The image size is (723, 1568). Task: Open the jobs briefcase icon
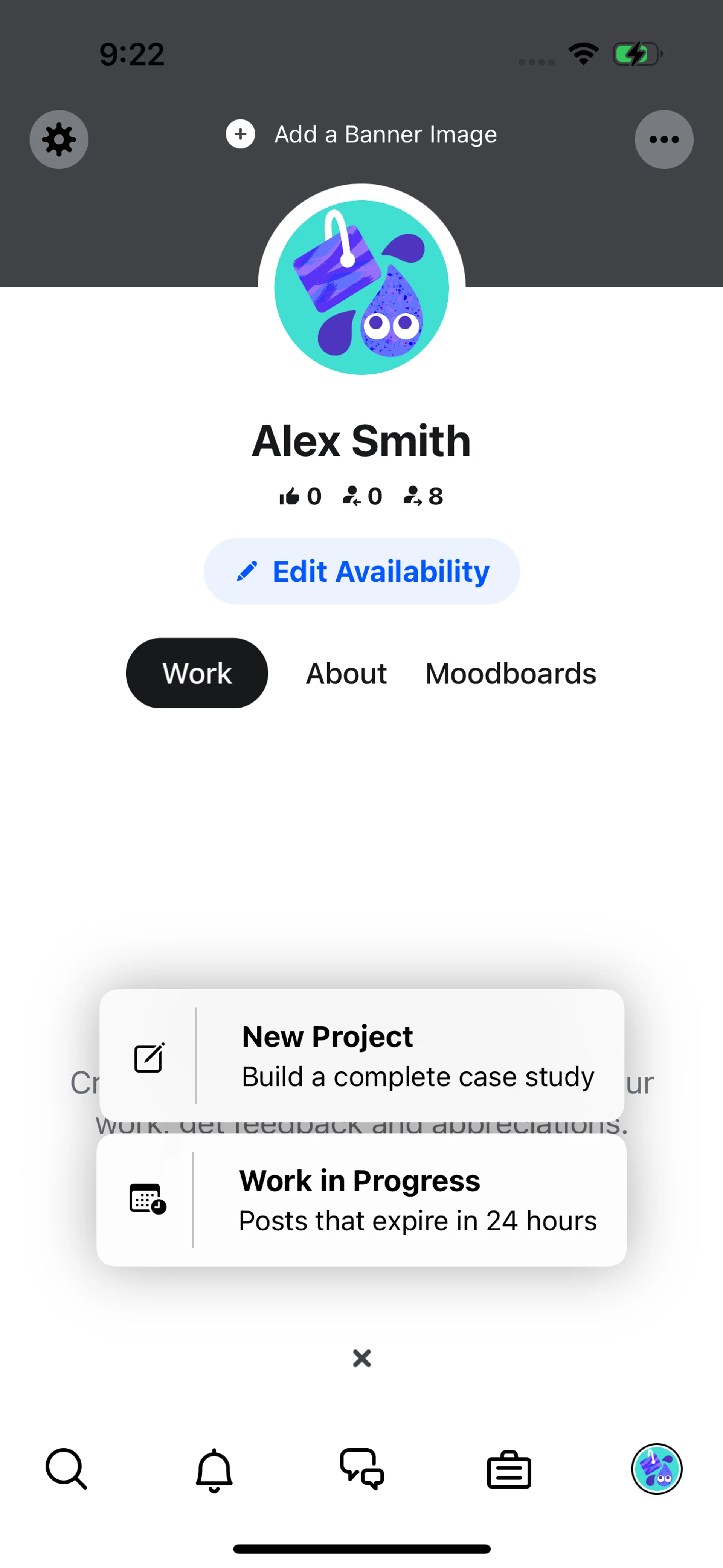click(x=509, y=1470)
